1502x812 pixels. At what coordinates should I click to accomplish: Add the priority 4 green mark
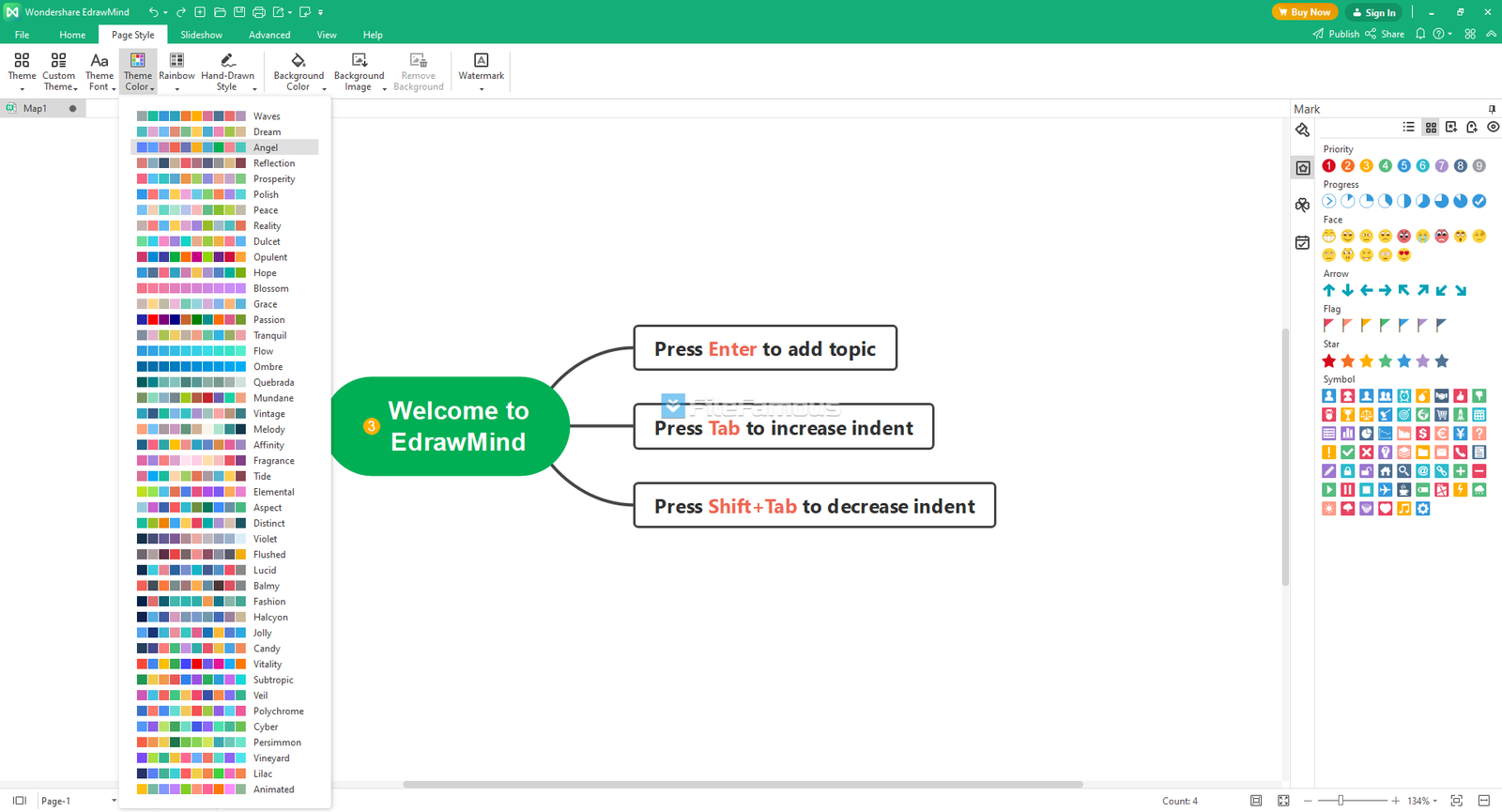(x=1386, y=166)
